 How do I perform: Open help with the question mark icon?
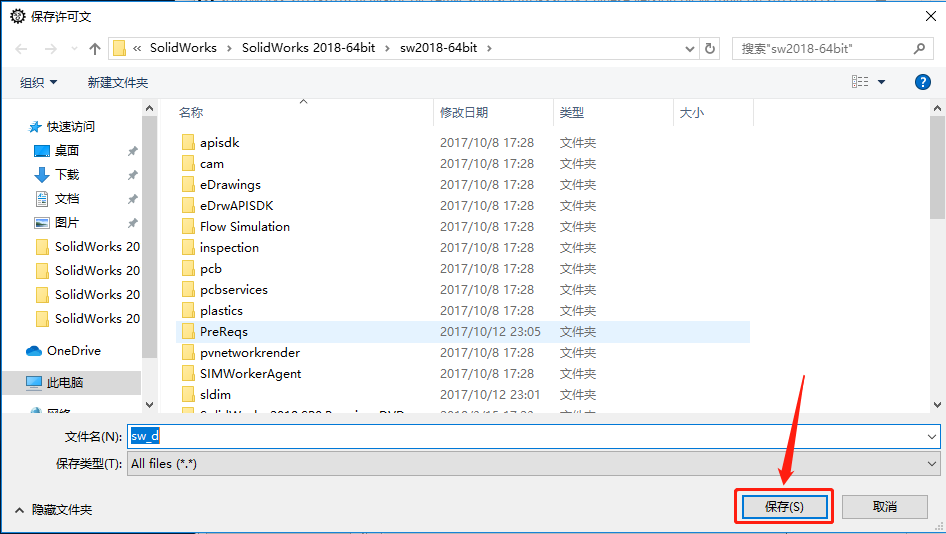click(922, 82)
